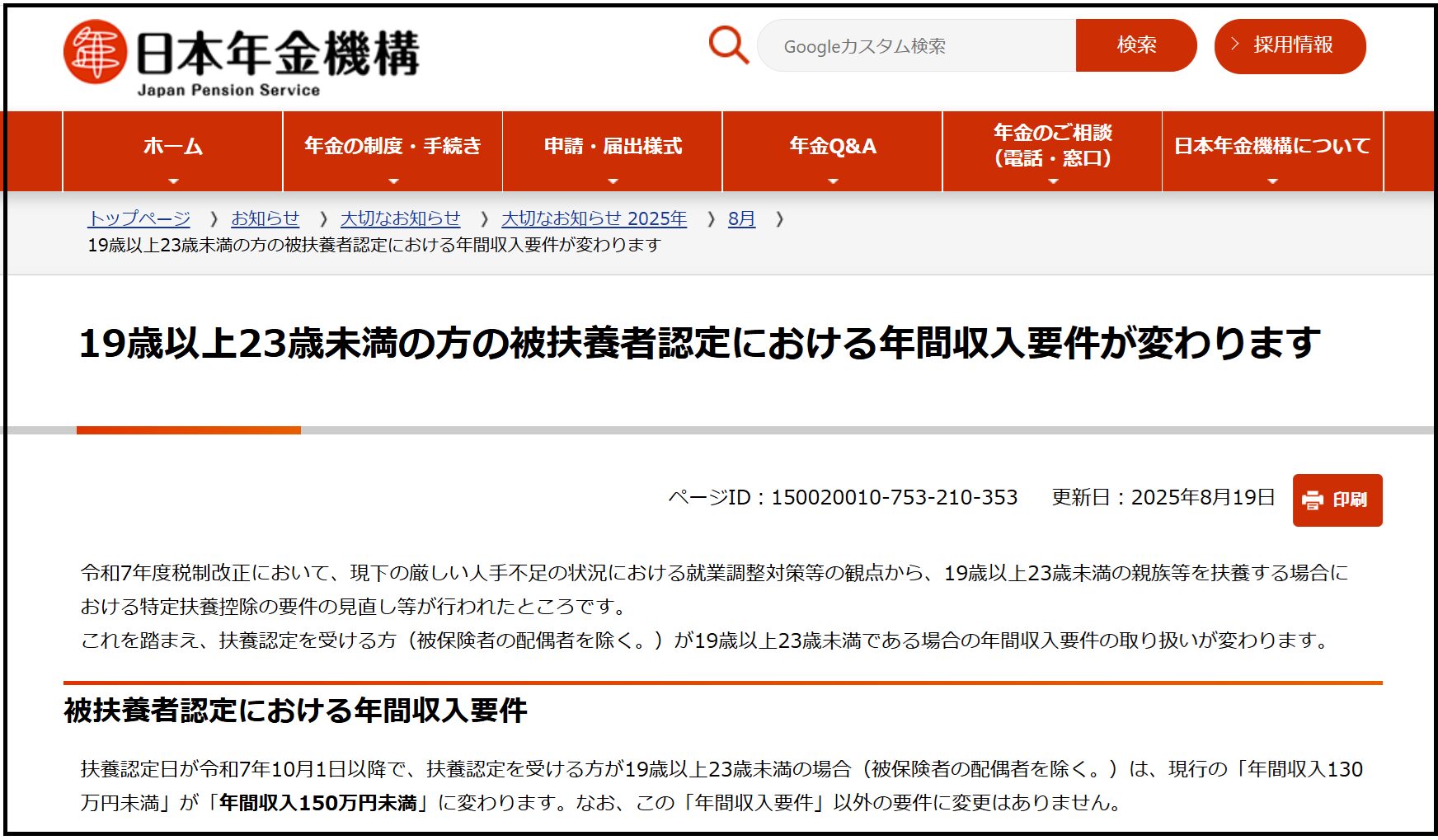Expand the 申請・届出様式 dropdown arrow

coord(613,181)
